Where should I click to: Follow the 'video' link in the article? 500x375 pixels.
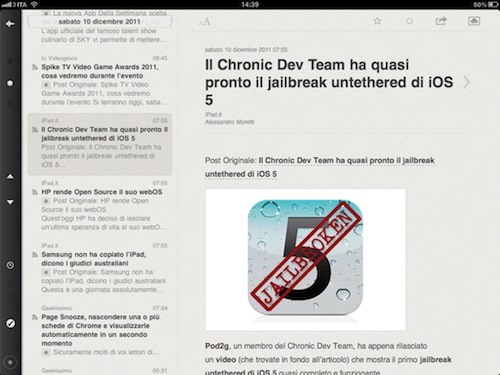click(x=226, y=360)
